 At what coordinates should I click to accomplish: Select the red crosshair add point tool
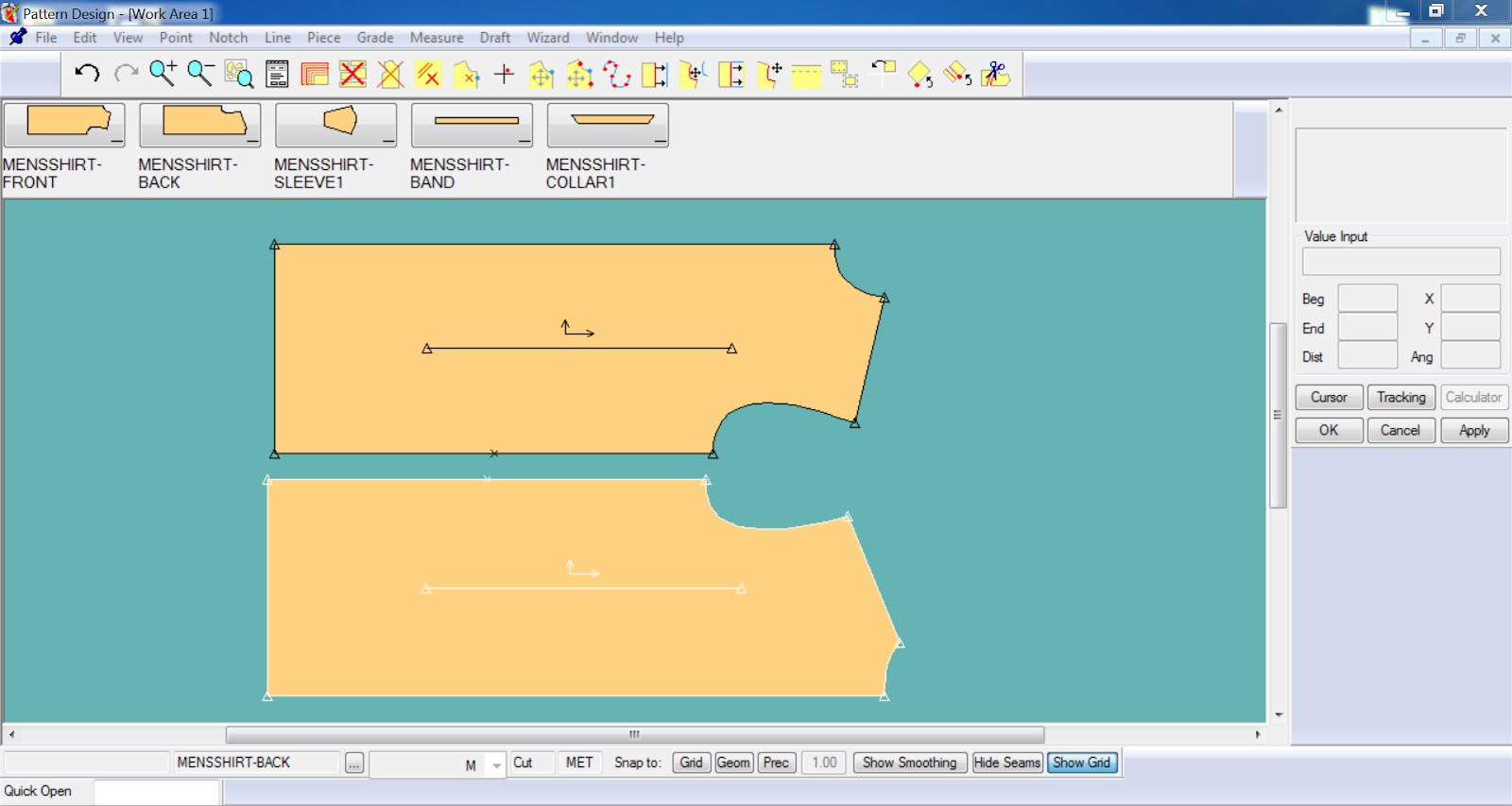[504, 74]
